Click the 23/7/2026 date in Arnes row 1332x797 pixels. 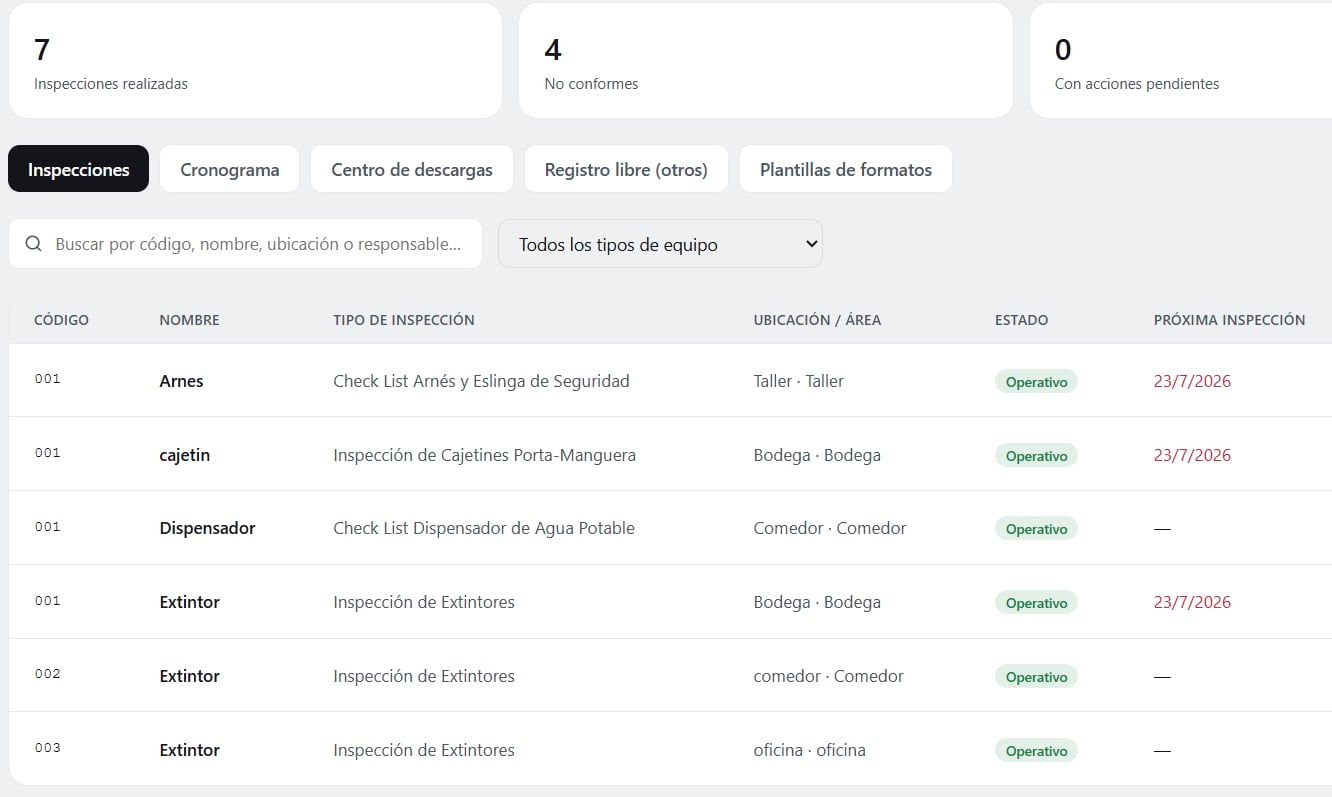[x=1192, y=381]
